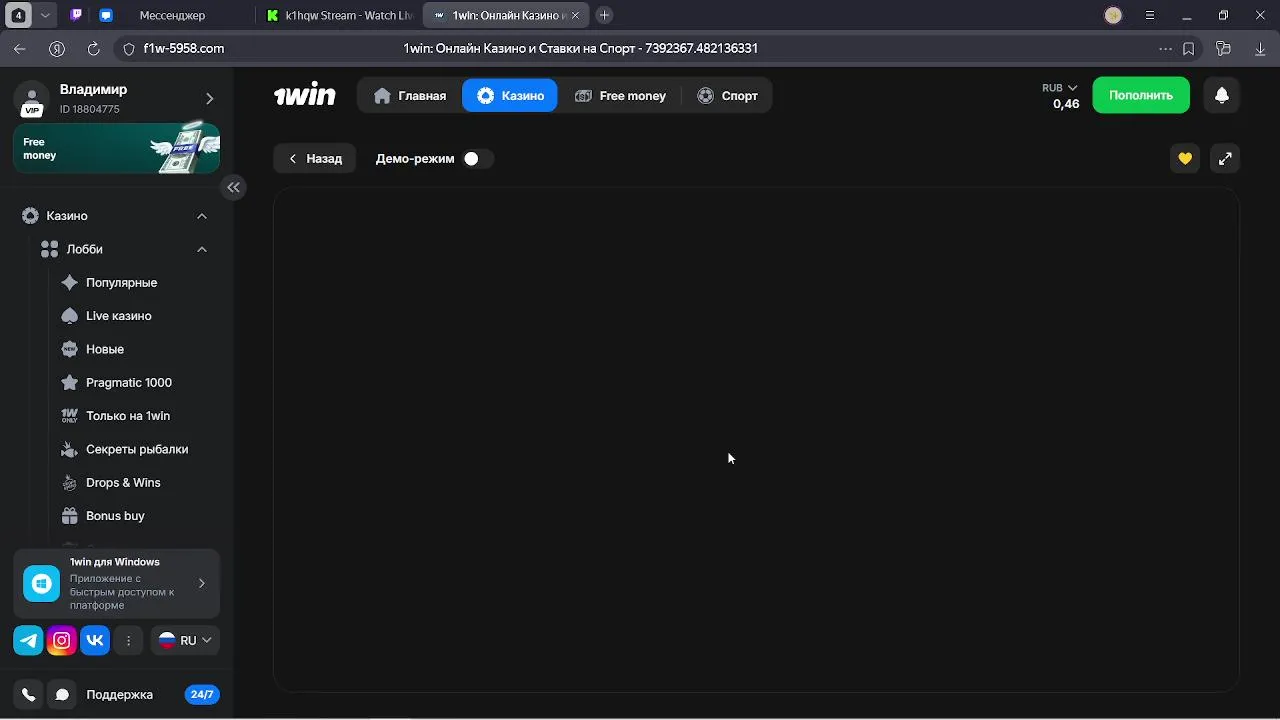
Task: Open Только на 1win category
Action: 128,416
